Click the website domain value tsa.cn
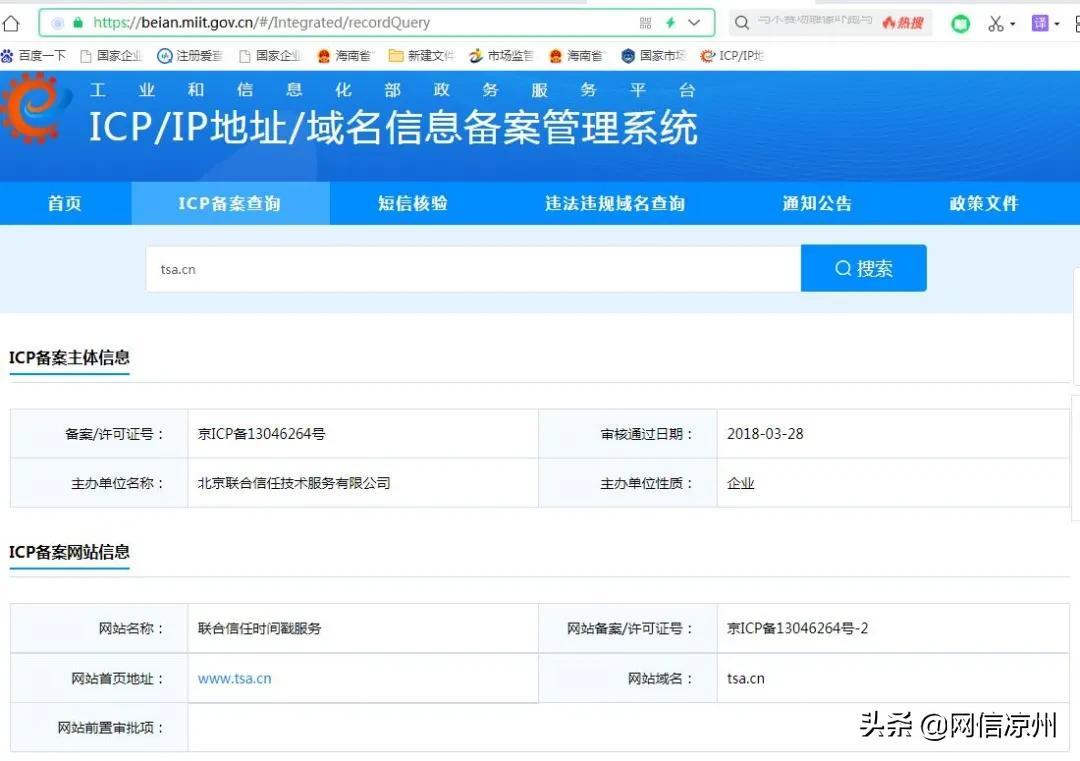The image size is (1080, 761). coord(746,678)
